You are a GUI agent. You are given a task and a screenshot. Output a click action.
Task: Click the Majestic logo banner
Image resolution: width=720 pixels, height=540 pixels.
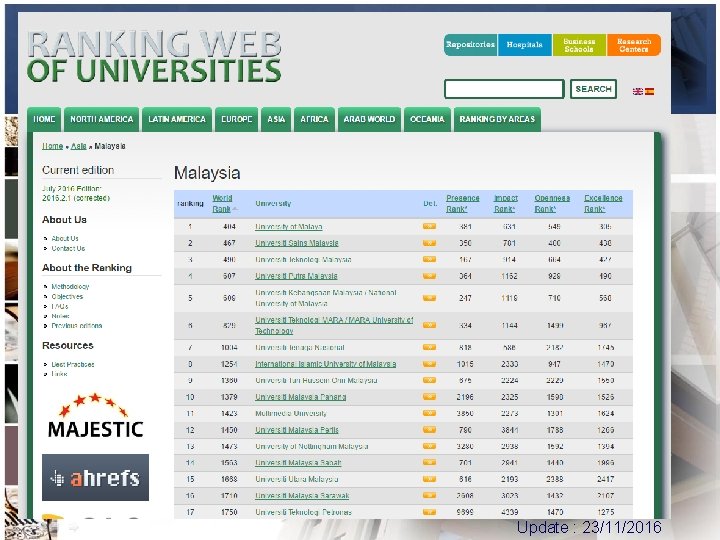click(x=95, y=416)
